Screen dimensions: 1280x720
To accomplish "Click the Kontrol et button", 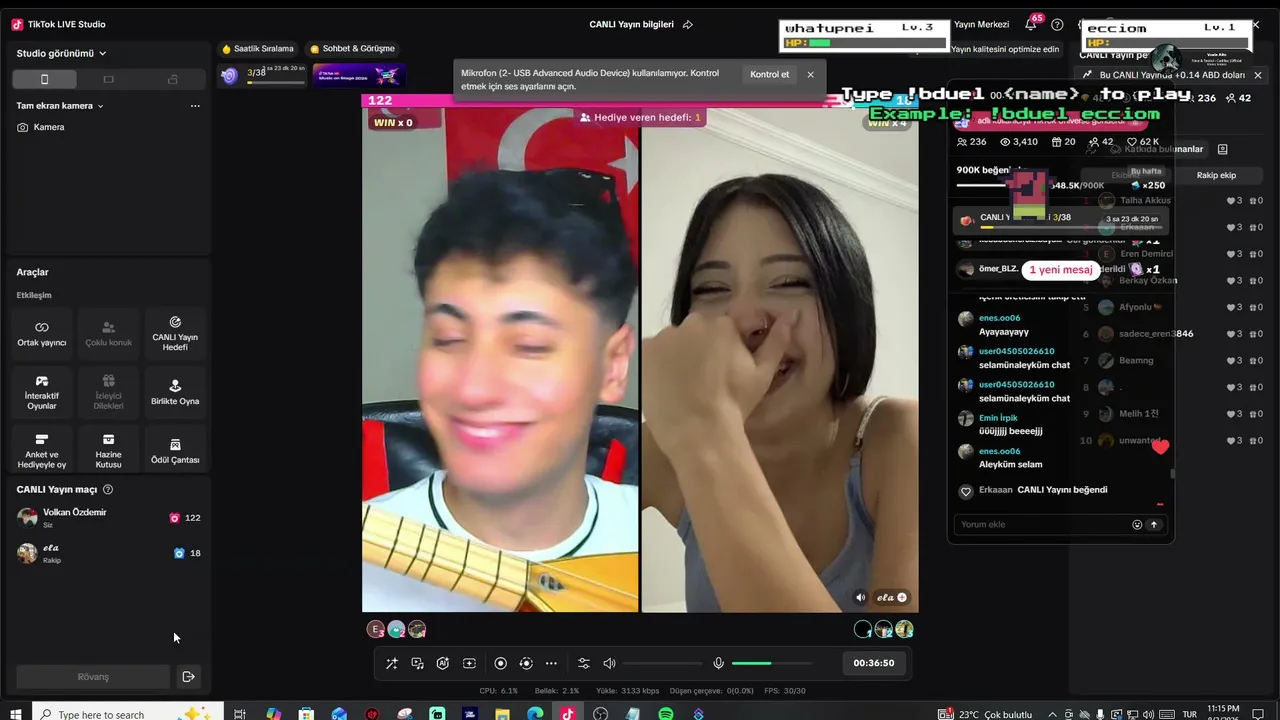I will click(769, 75).
